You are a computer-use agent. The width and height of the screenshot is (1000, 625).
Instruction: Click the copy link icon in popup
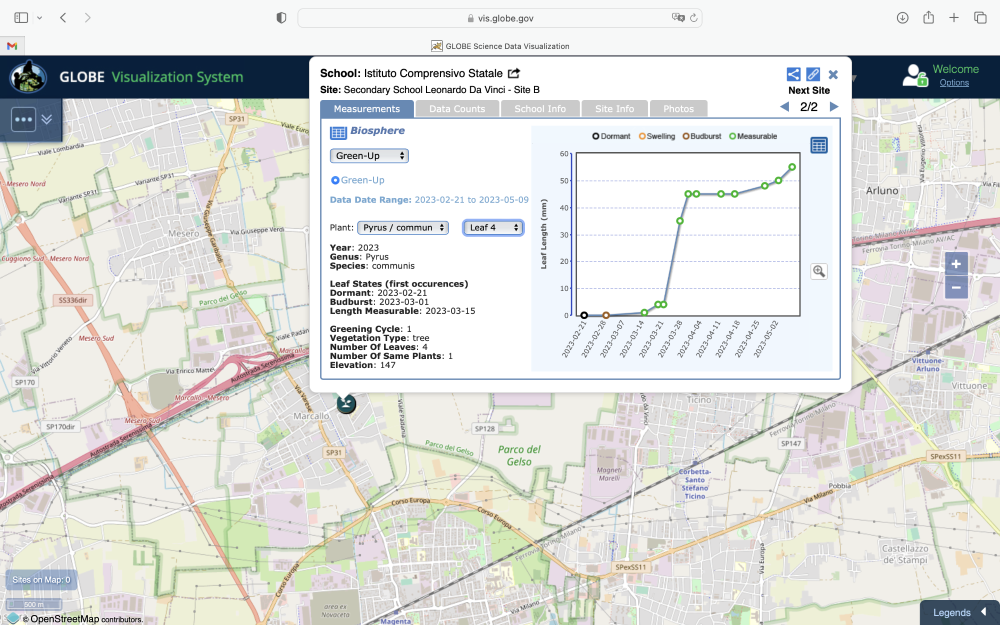pos(813,74)
